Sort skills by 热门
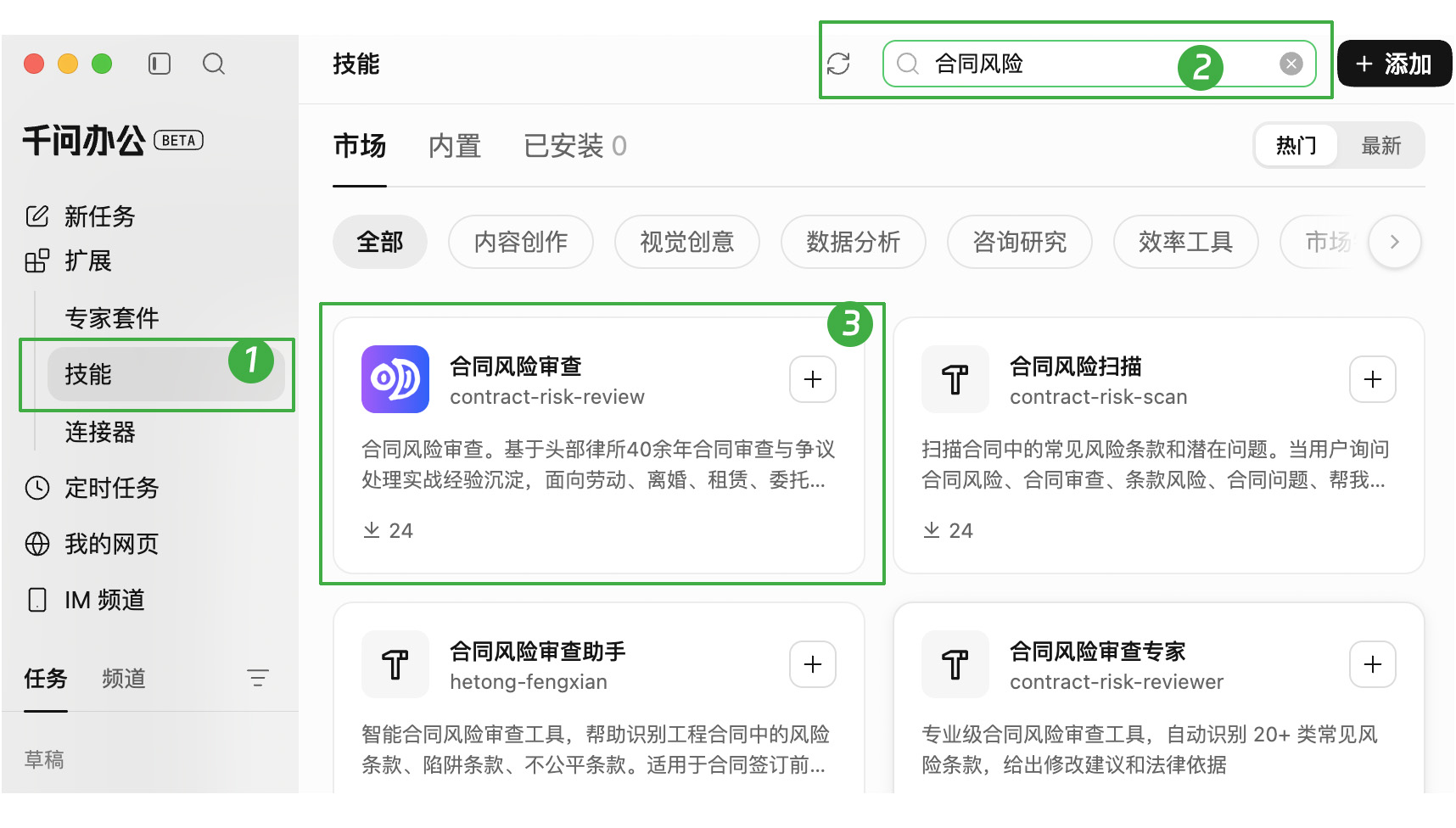Viewport: 1456px width, 828px height. (1296, 146)
